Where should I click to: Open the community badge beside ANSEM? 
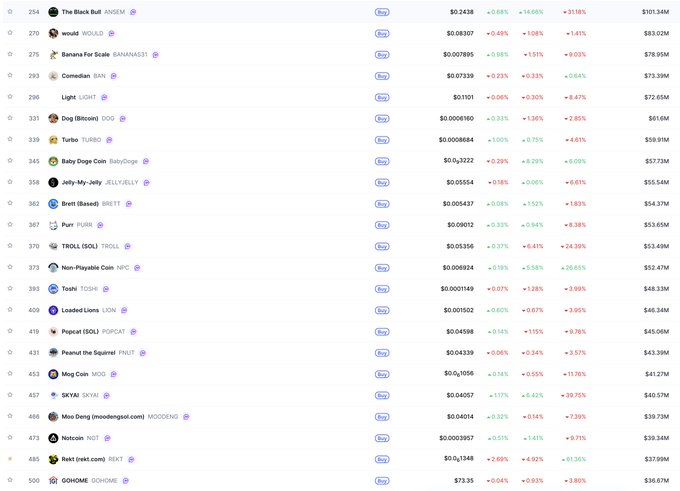coord(133,12)
